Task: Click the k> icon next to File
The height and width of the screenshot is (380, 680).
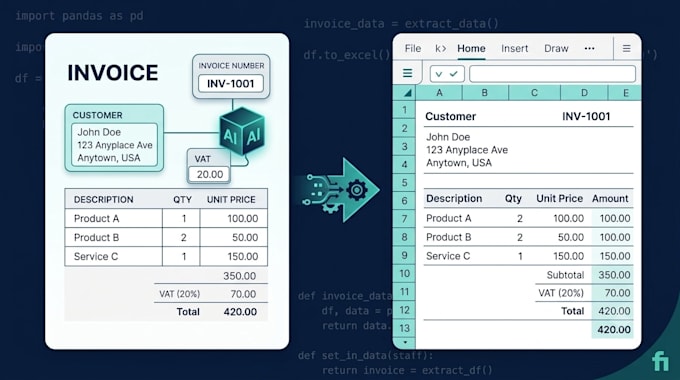Action: tap(441, 48)
